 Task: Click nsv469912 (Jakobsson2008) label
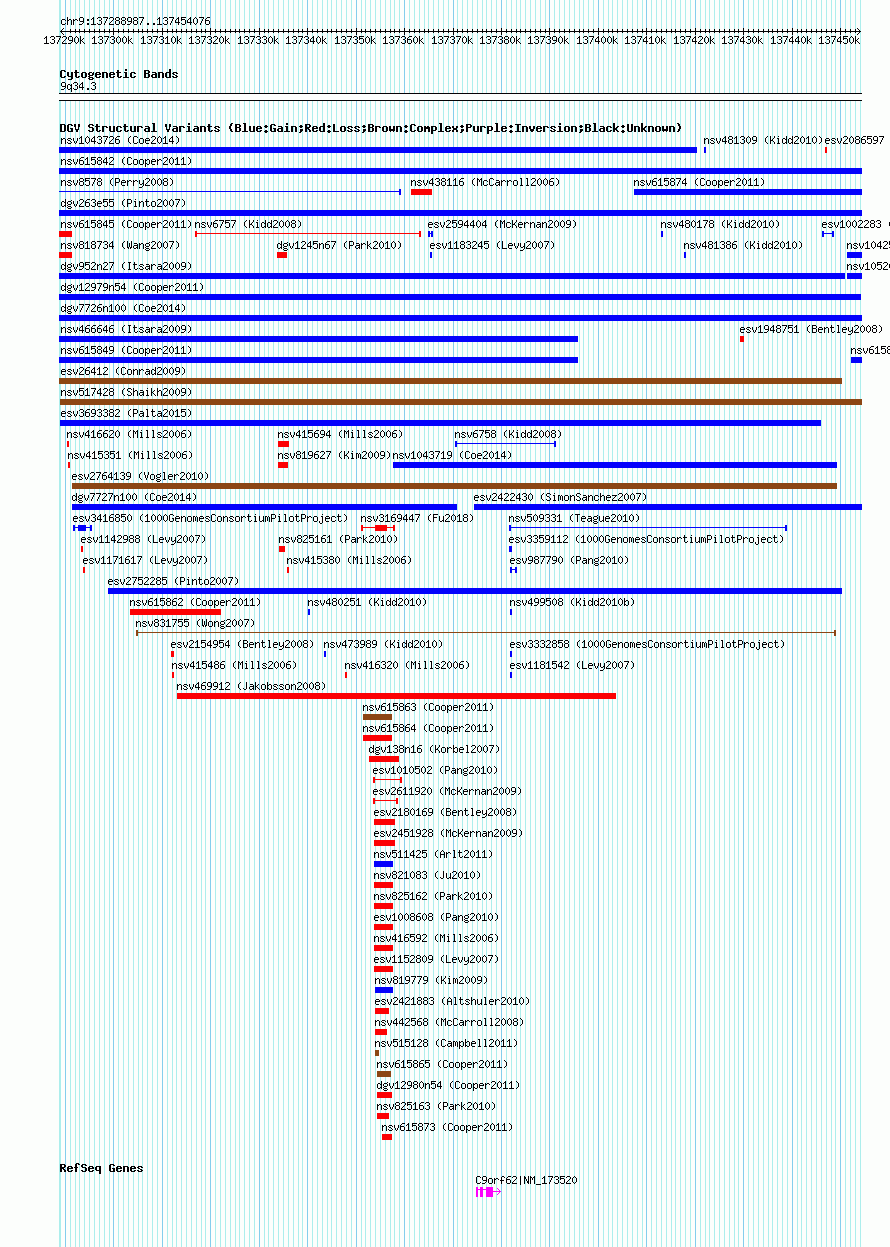tap(251, 686)
